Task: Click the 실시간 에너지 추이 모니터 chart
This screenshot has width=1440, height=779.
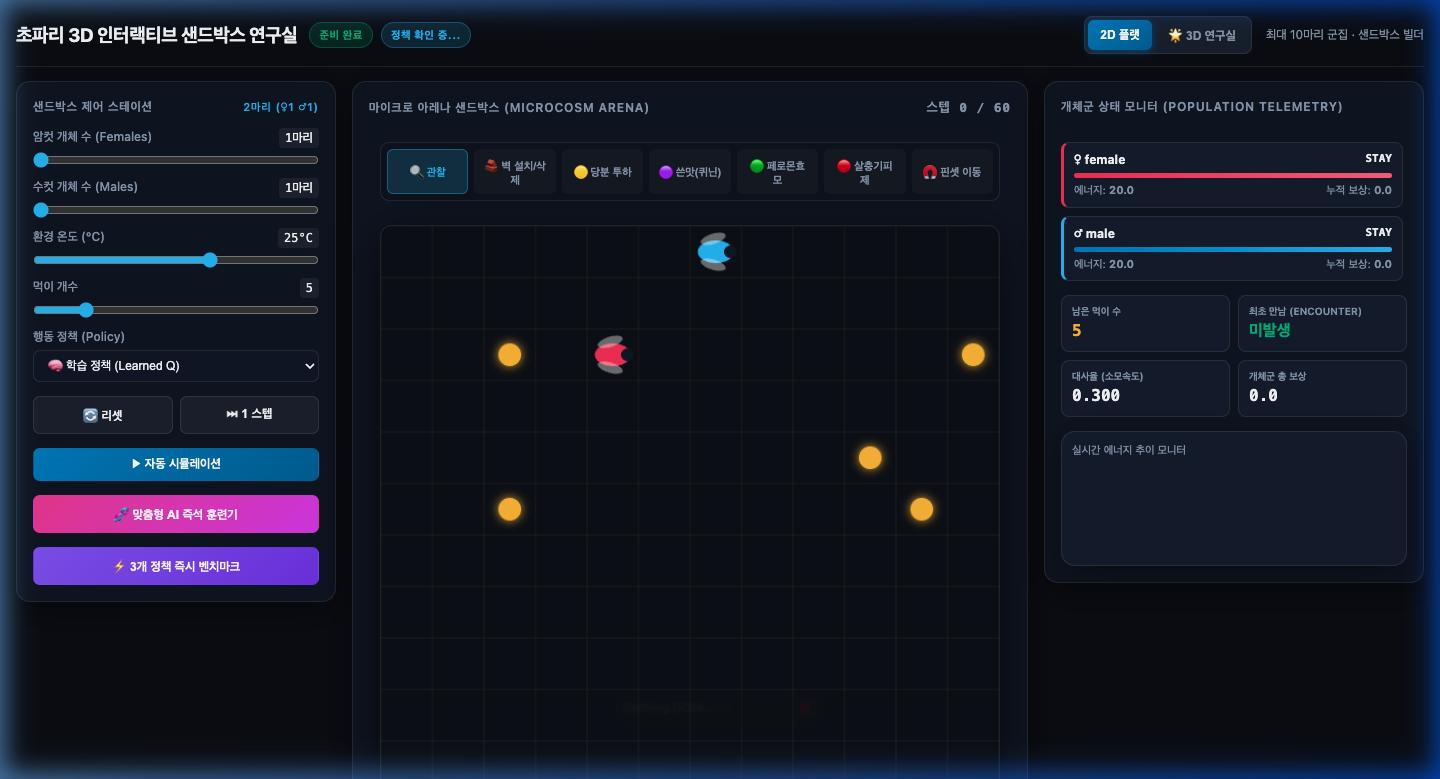Action: (x=1233, y=499)
